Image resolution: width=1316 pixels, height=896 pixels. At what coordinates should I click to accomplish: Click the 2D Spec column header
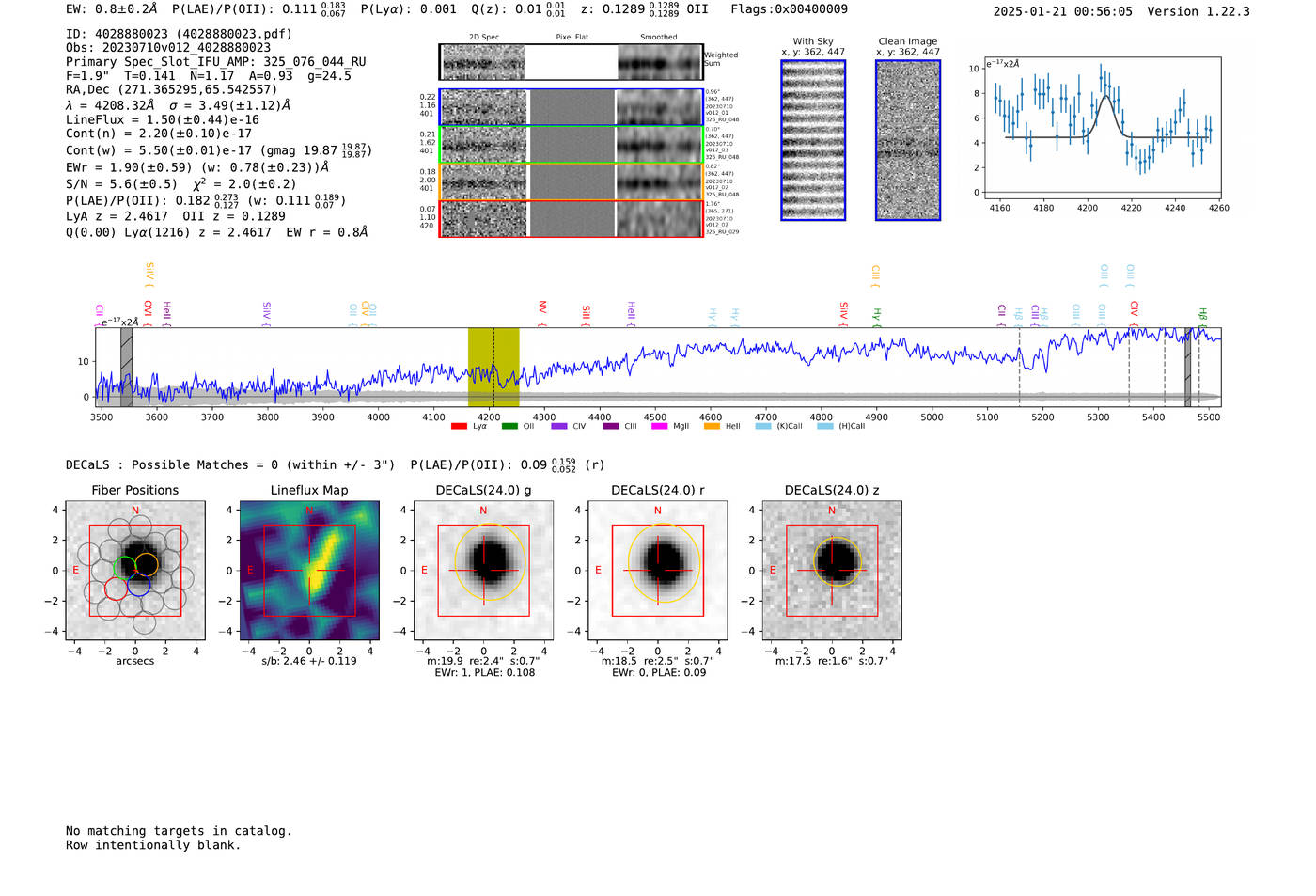(x=484, y=38)
